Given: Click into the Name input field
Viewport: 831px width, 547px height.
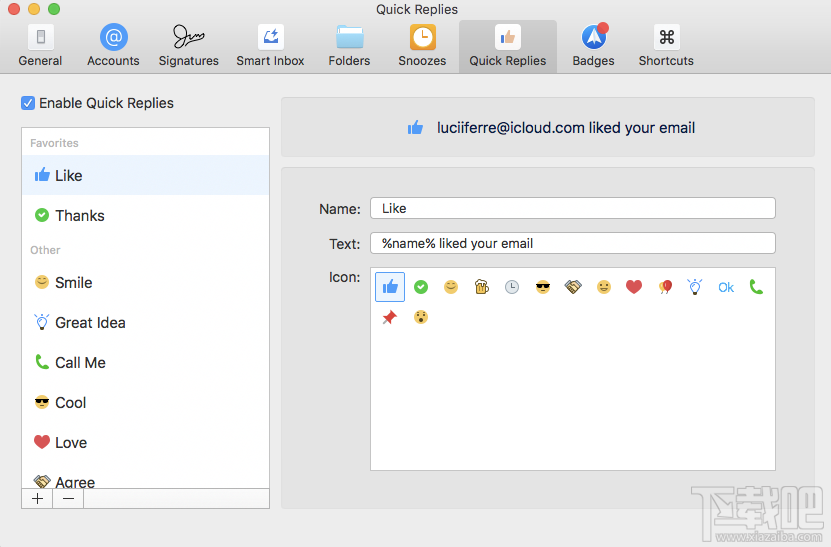Looking at the screenshot, I should click(573, 208).
